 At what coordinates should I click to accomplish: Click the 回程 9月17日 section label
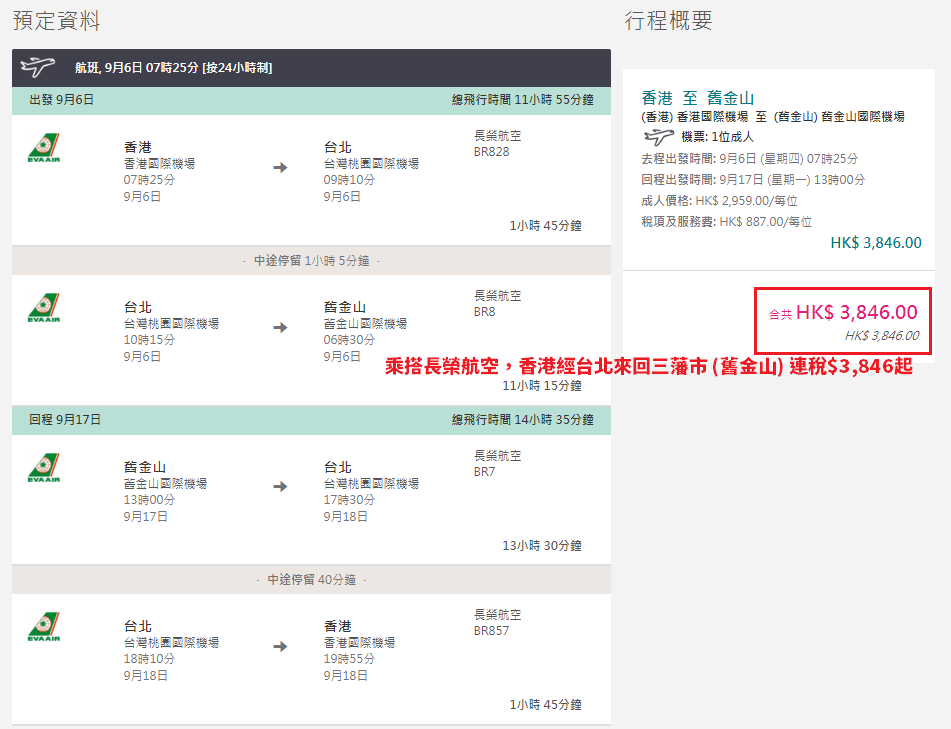[65, 420]
